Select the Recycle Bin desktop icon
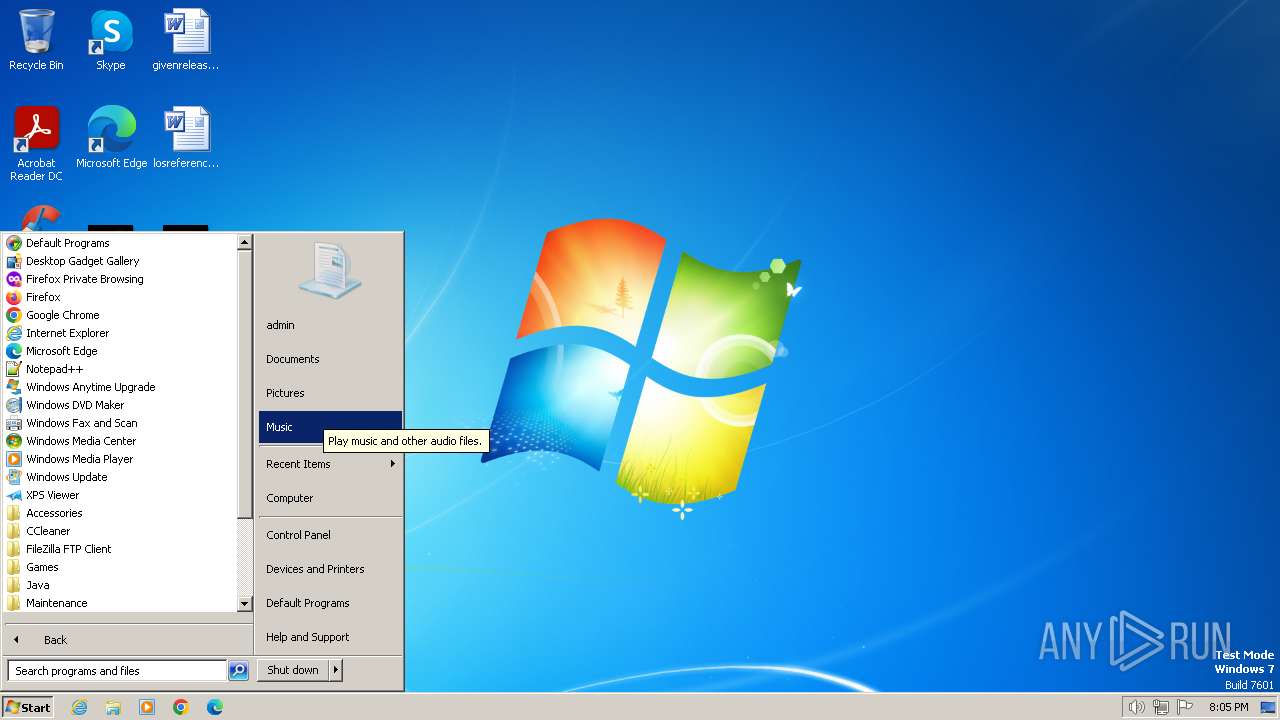The width and height of the screenshot is (1280, 720). 36,41
